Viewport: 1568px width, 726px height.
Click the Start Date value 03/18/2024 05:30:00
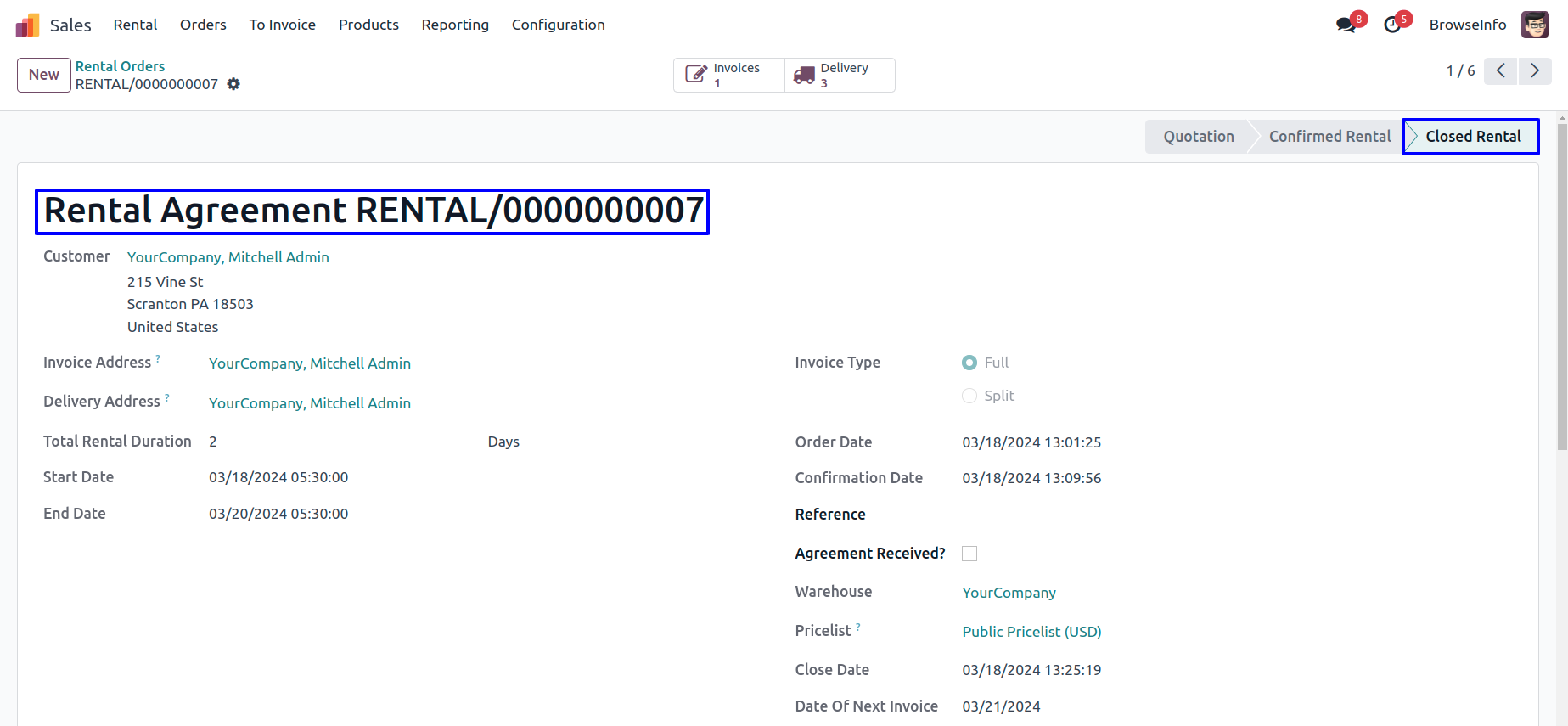(x=278, y=477)
